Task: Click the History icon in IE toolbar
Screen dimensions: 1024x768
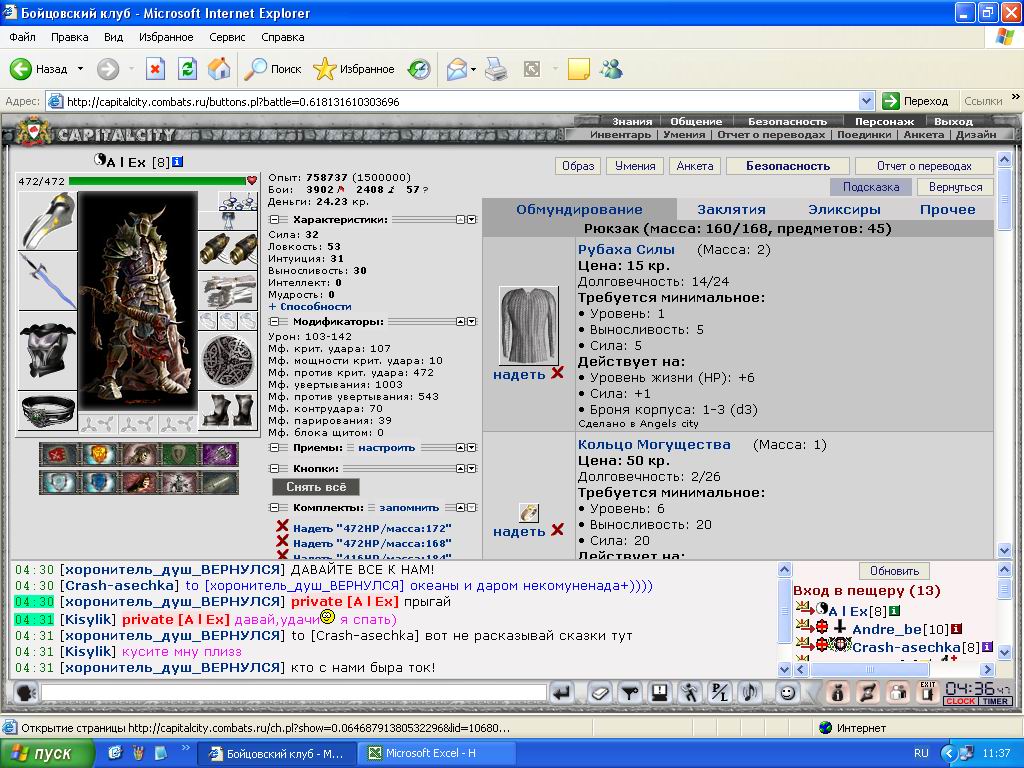Action: click(x=419, y=69)
